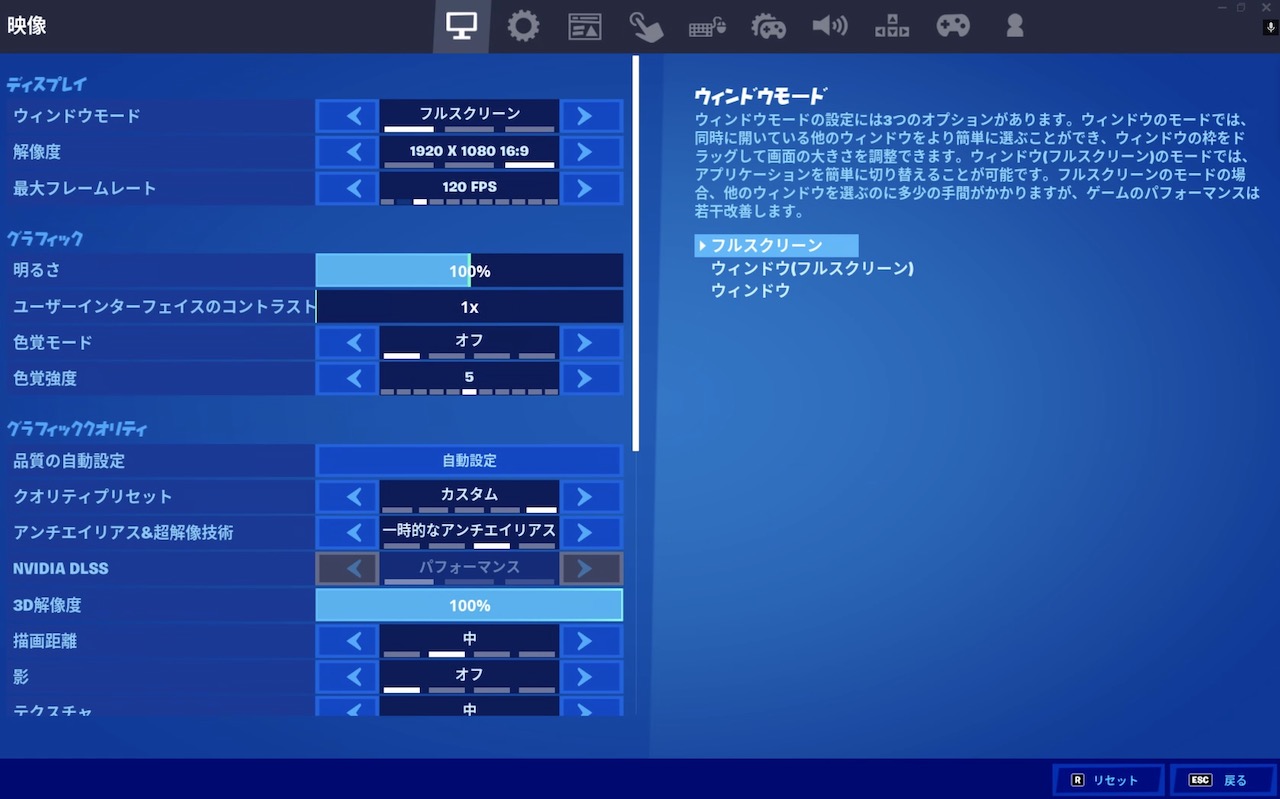Activate 品質の自動設定 自動設定 field
1280x799 pixels.
tap(469, 459)
